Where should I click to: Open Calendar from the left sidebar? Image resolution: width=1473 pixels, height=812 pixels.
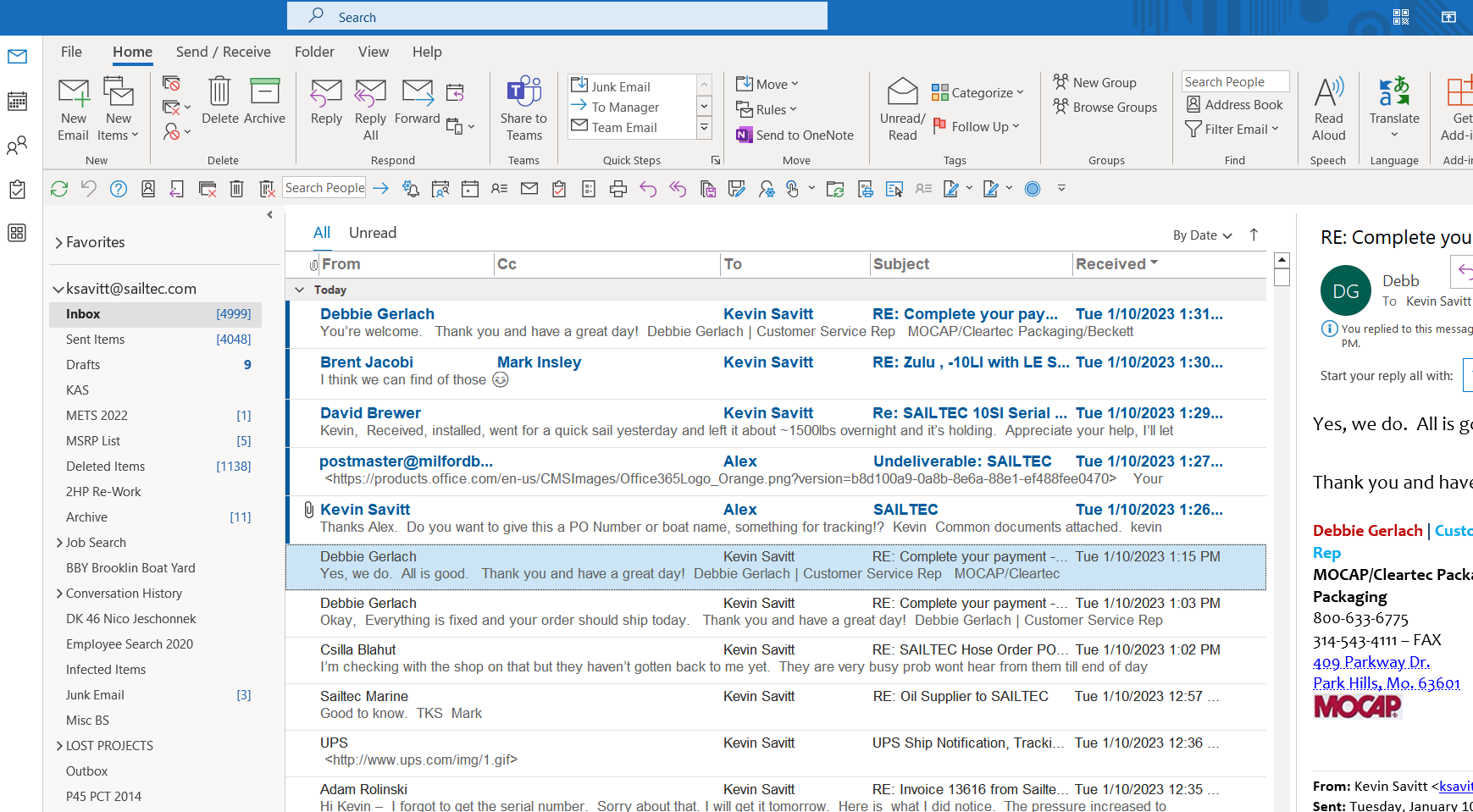point(17,102)
